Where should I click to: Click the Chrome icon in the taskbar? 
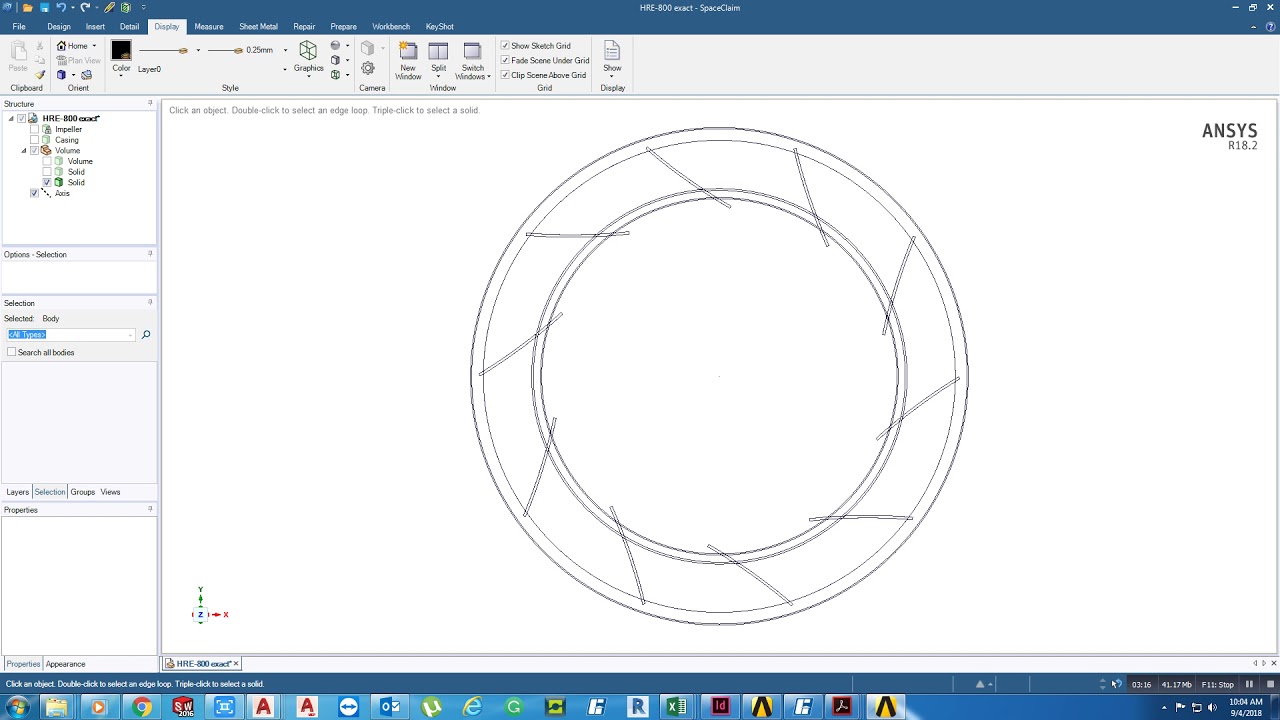141,707
